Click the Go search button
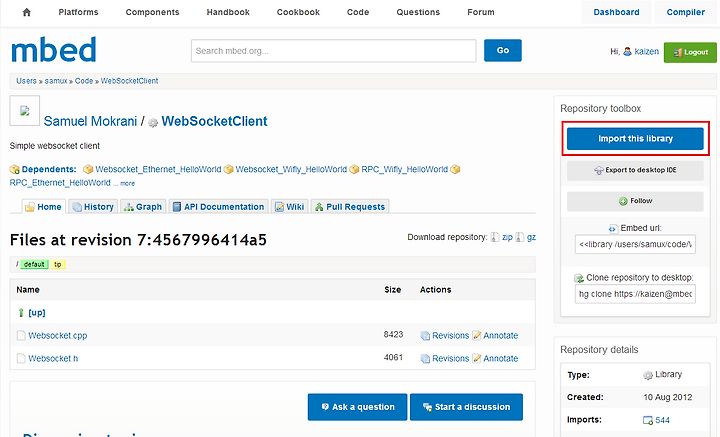This screenshot has width=720, height=437. pos(503,50)
